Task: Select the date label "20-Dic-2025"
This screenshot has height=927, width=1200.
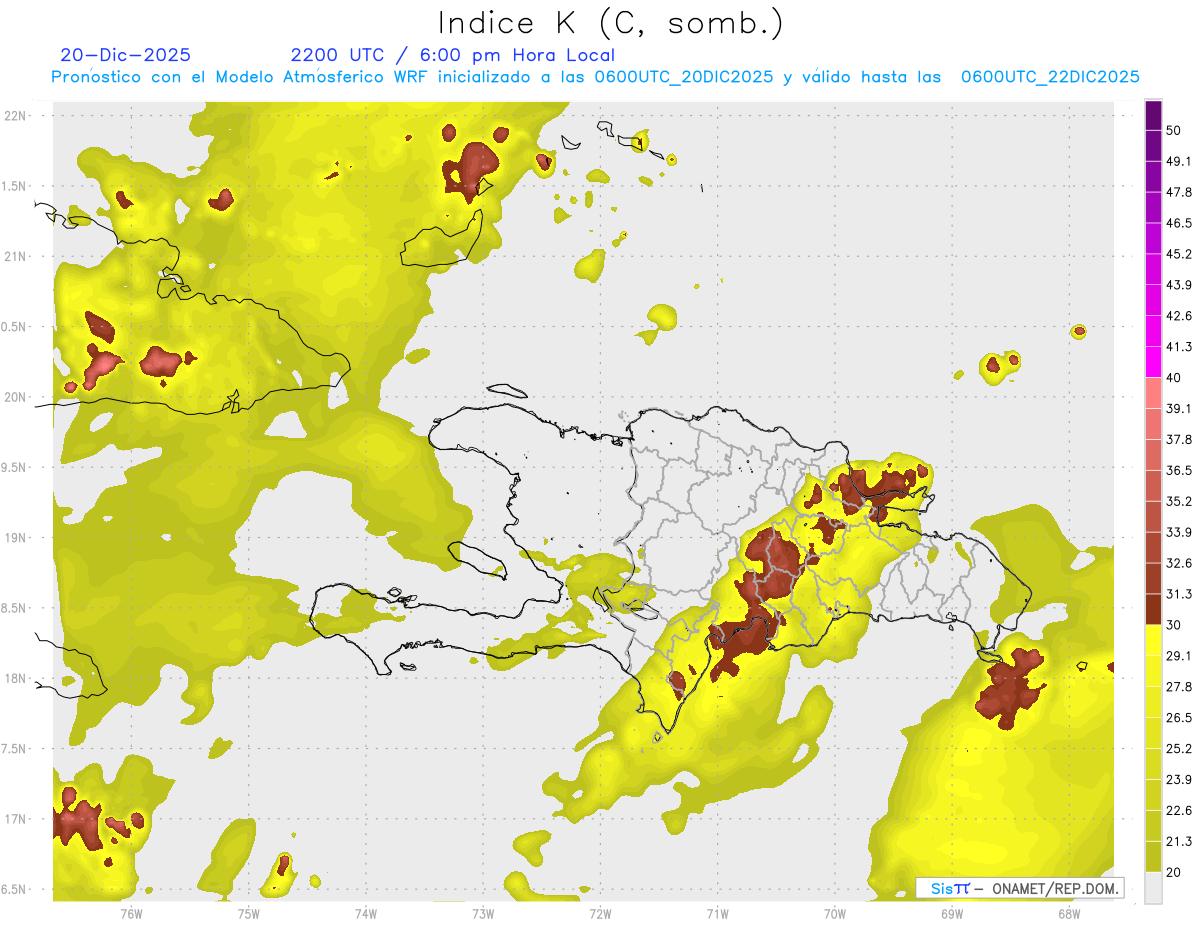Action: pyautogui.click(x=126, y=55)
